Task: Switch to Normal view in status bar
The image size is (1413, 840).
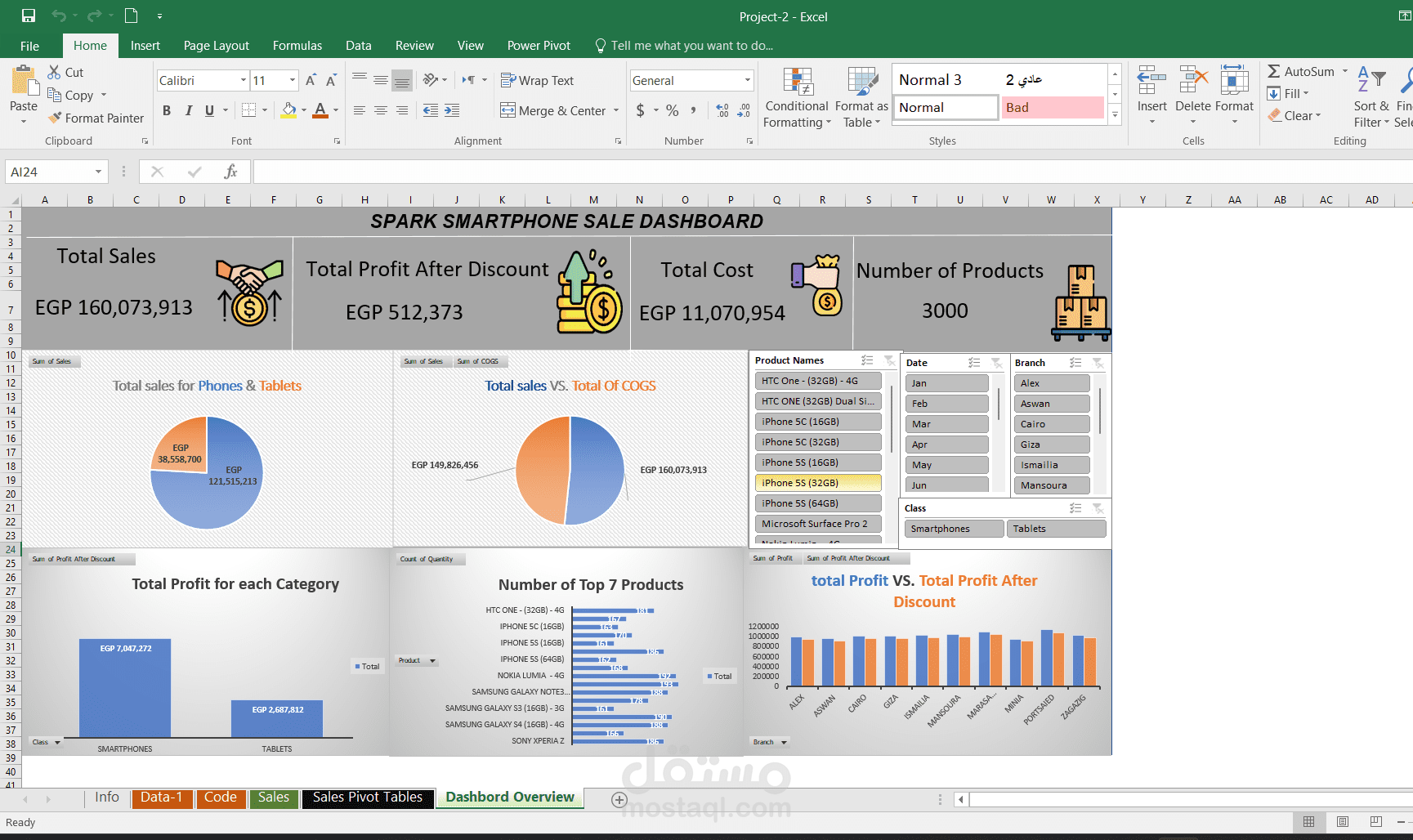Action: (1309, 821)
